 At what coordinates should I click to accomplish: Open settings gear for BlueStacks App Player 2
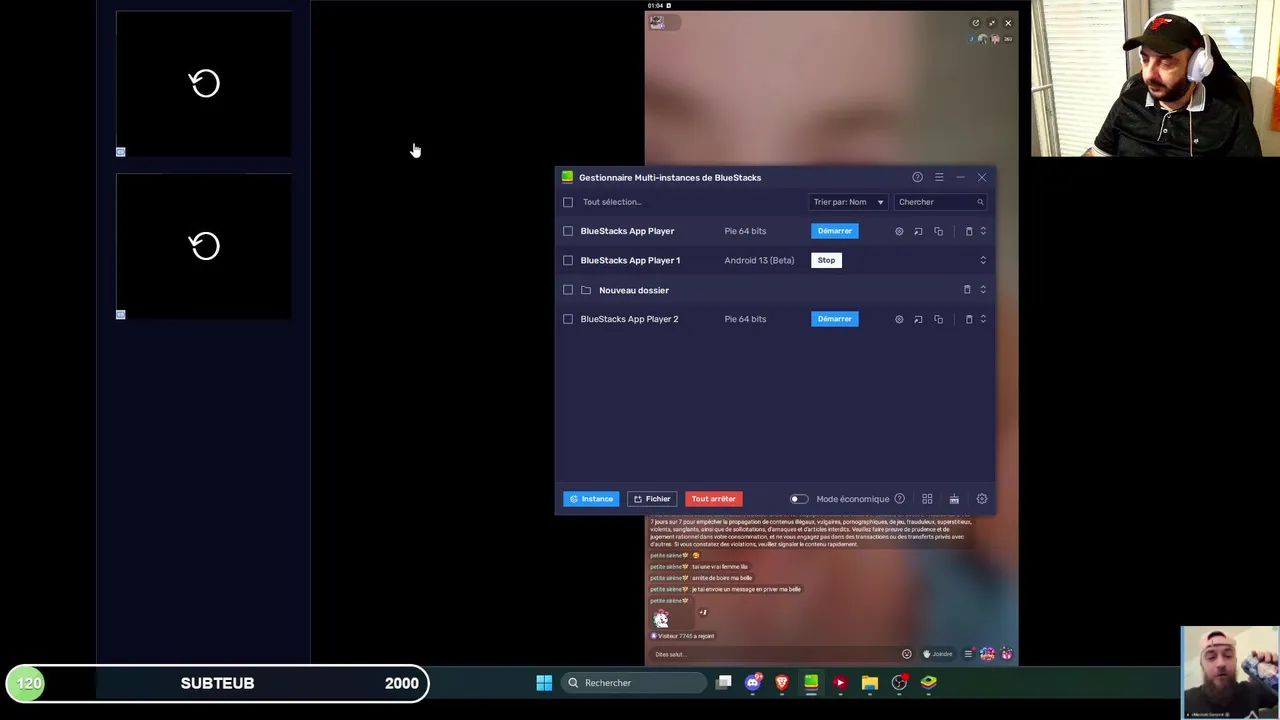coord(899,319)
